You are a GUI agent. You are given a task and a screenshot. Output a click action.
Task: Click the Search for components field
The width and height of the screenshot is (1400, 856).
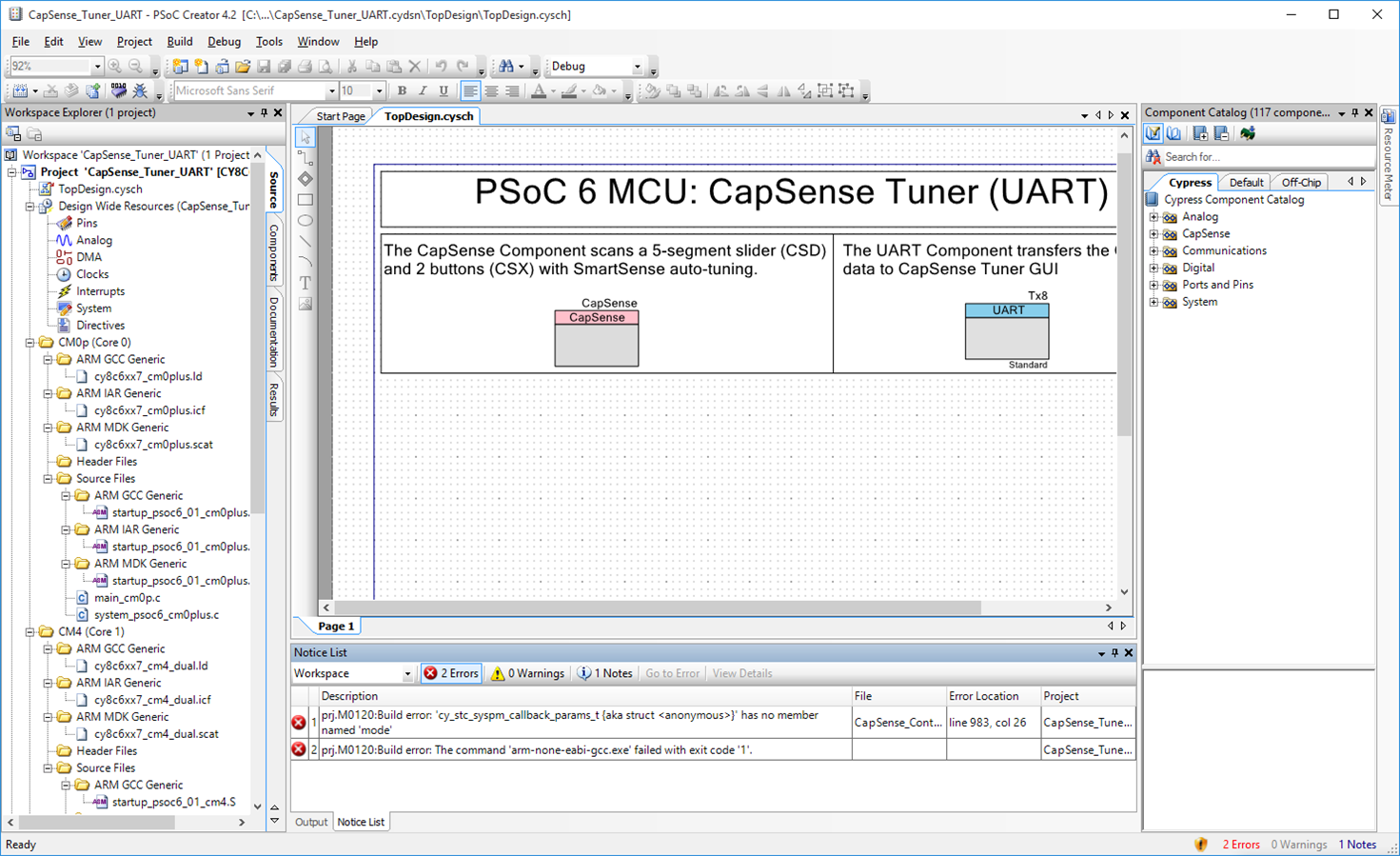pyautogui.click(x=1256, y=157)
